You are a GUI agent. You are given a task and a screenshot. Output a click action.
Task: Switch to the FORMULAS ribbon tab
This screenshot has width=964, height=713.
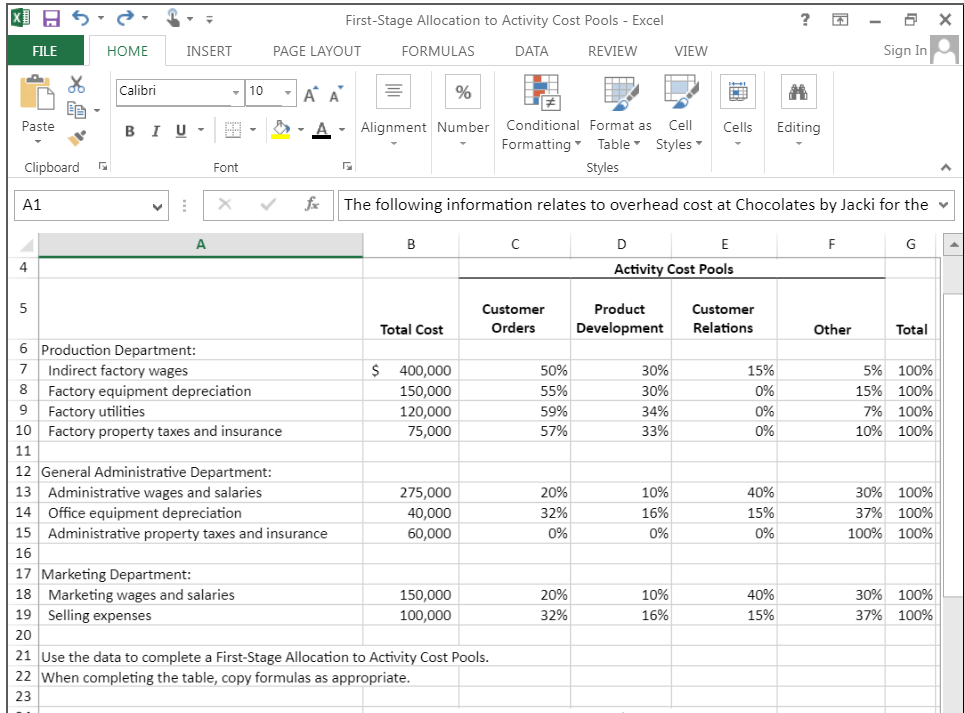tap(438, 51)
